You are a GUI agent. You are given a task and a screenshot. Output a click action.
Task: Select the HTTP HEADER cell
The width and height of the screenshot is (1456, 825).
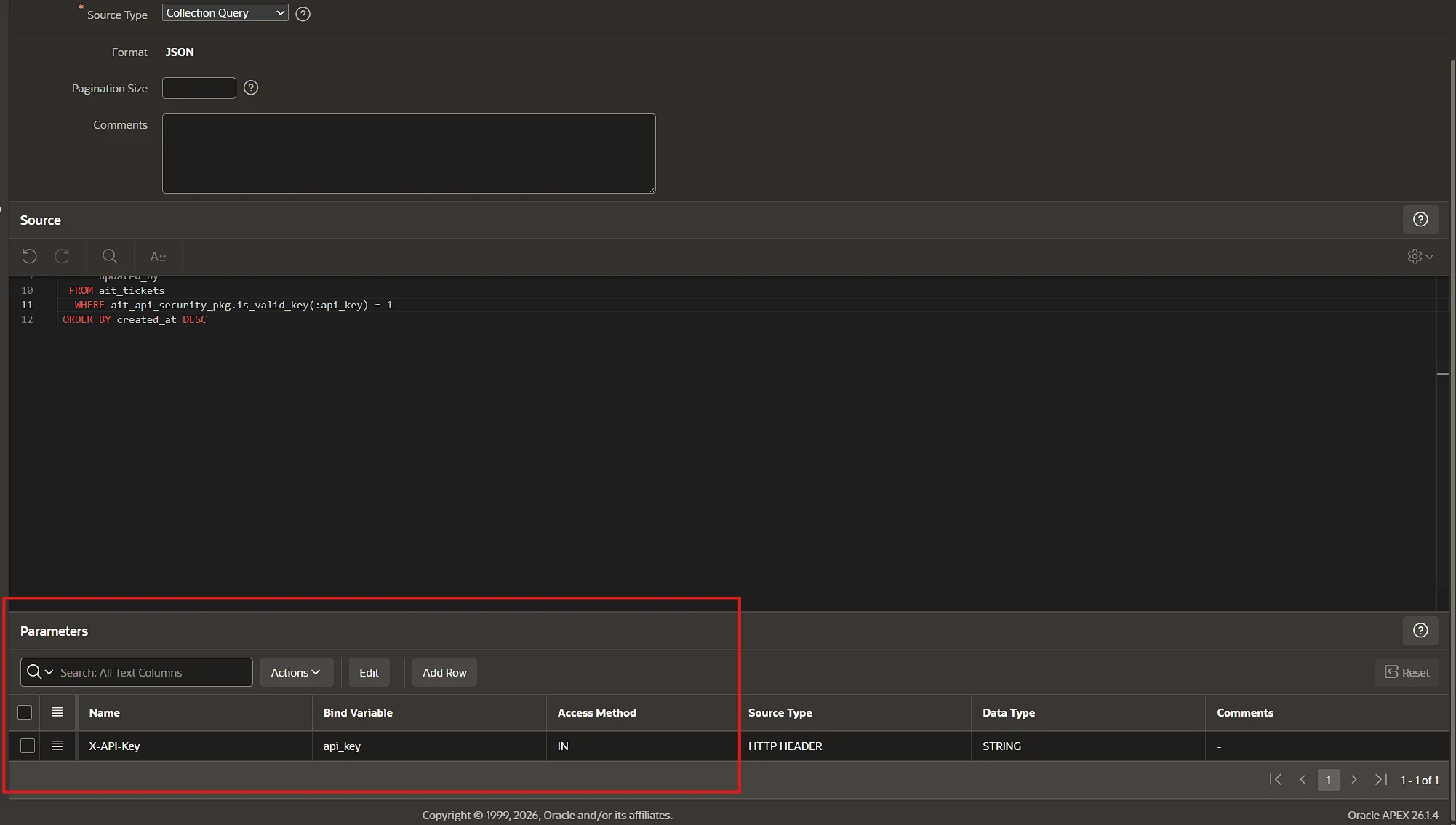pos(854,746)
